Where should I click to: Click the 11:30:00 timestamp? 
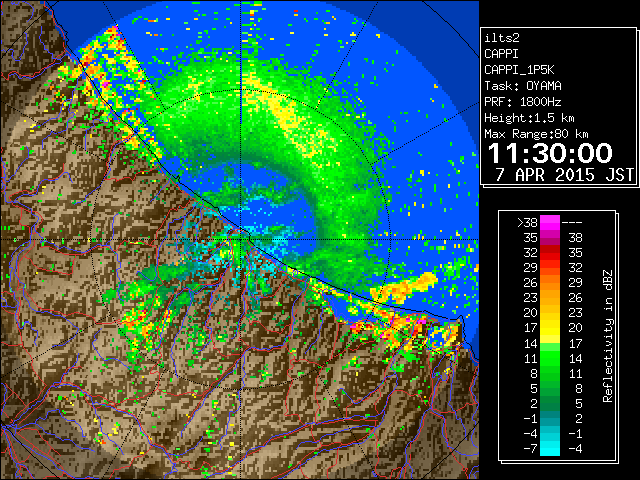(550, 153)
